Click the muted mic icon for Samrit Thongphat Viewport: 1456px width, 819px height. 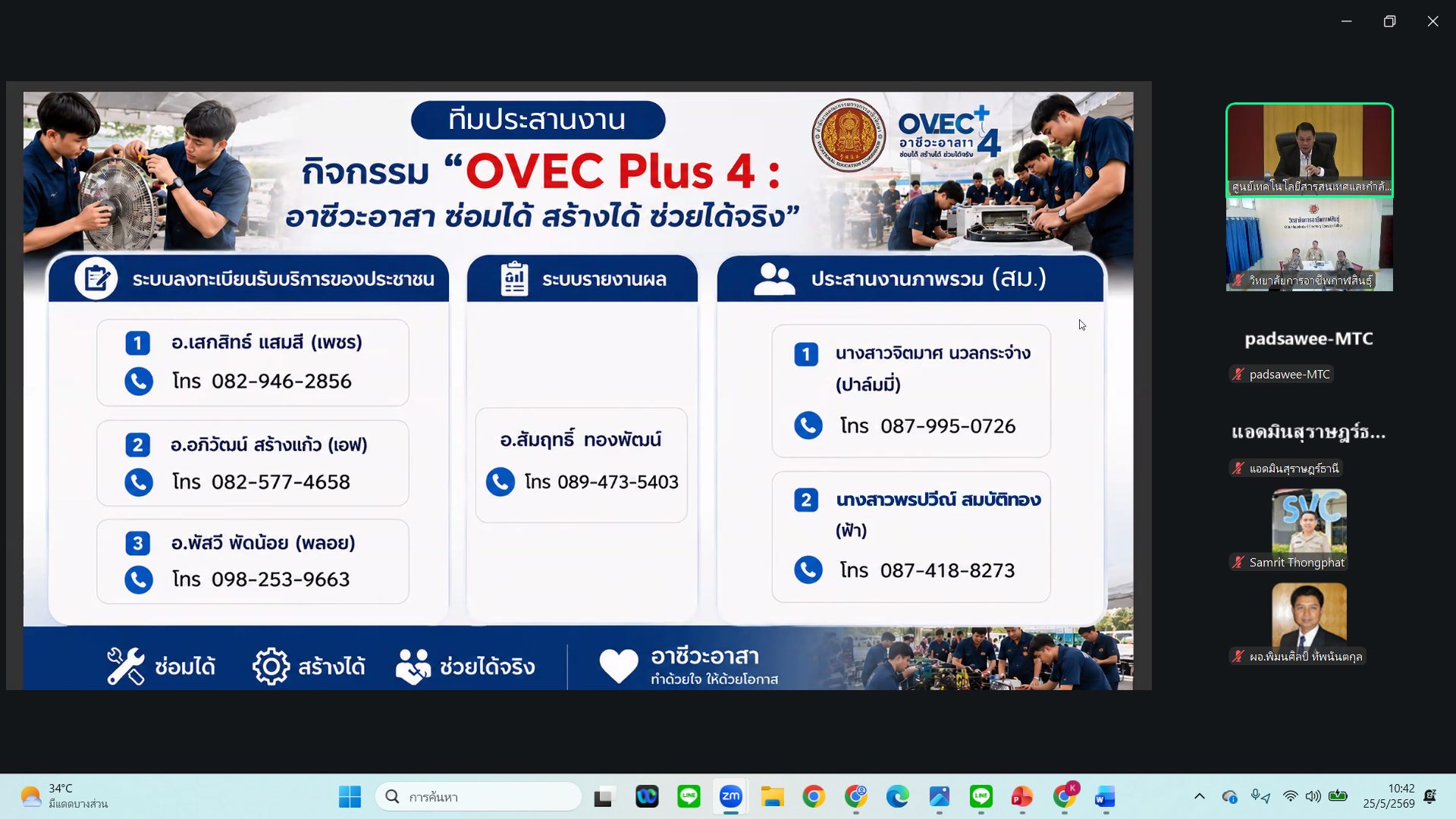coord(1238,562)
